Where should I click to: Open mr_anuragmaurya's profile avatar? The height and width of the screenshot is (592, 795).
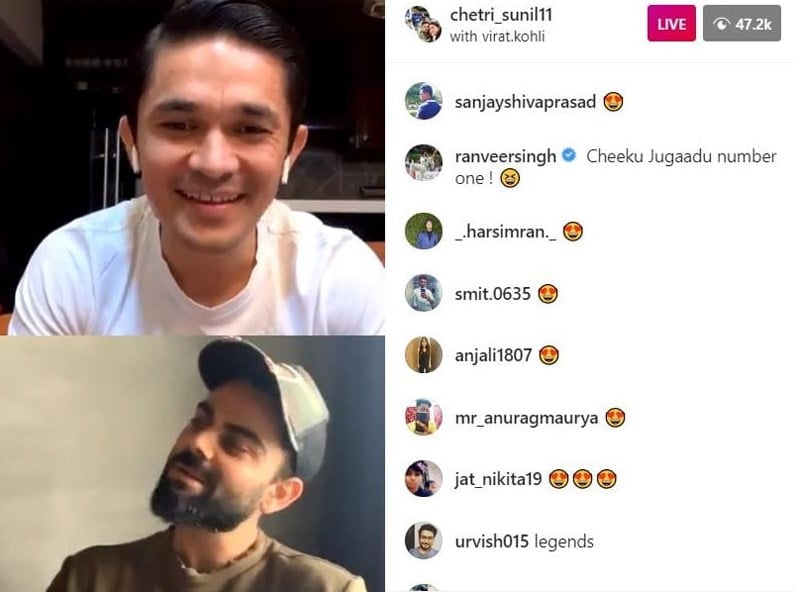(x=423, y=417)
